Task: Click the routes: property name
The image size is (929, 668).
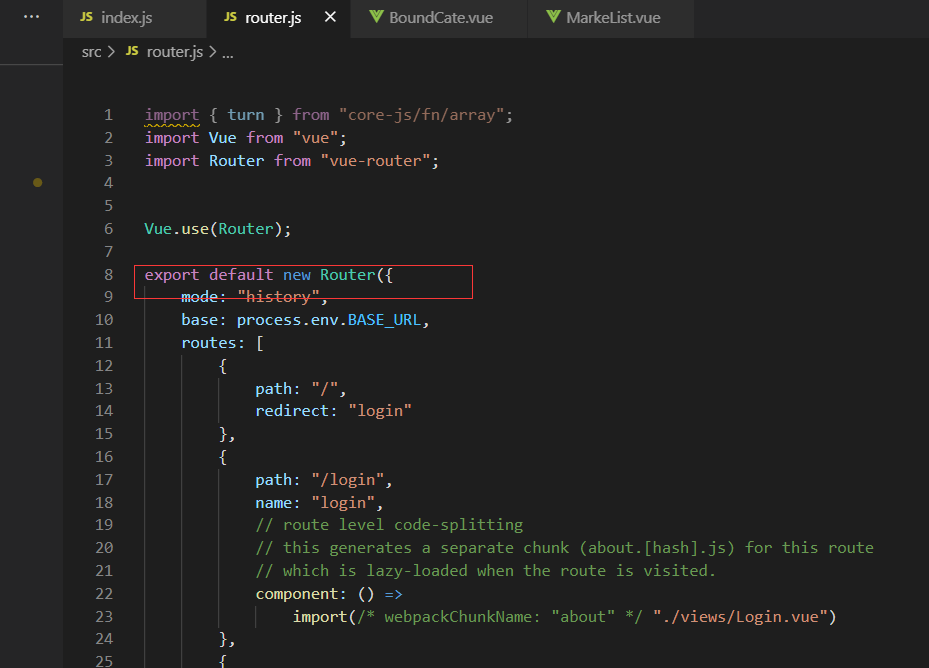Action: [213, 343]
